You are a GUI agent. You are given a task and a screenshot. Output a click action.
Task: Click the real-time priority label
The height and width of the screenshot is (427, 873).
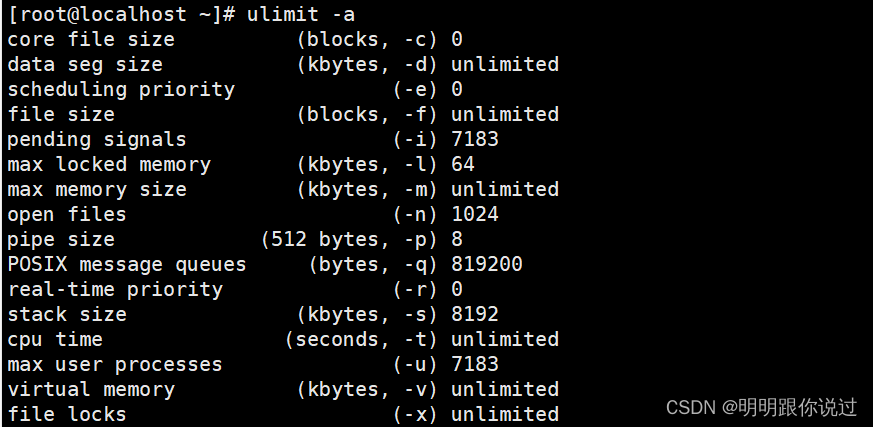[x=115, y=289]
